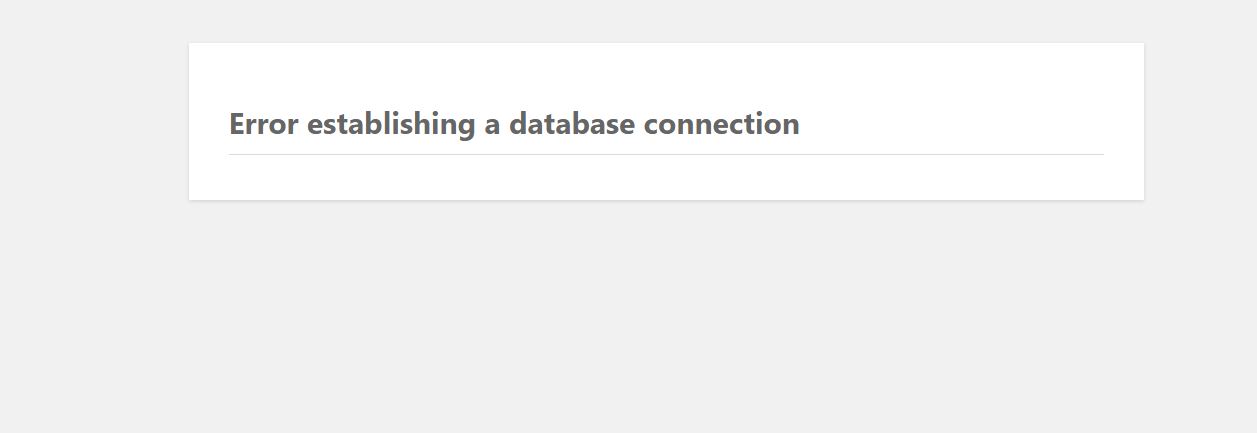Click the word "connection" in the heading
The image size is (1257, 433).
721,124
